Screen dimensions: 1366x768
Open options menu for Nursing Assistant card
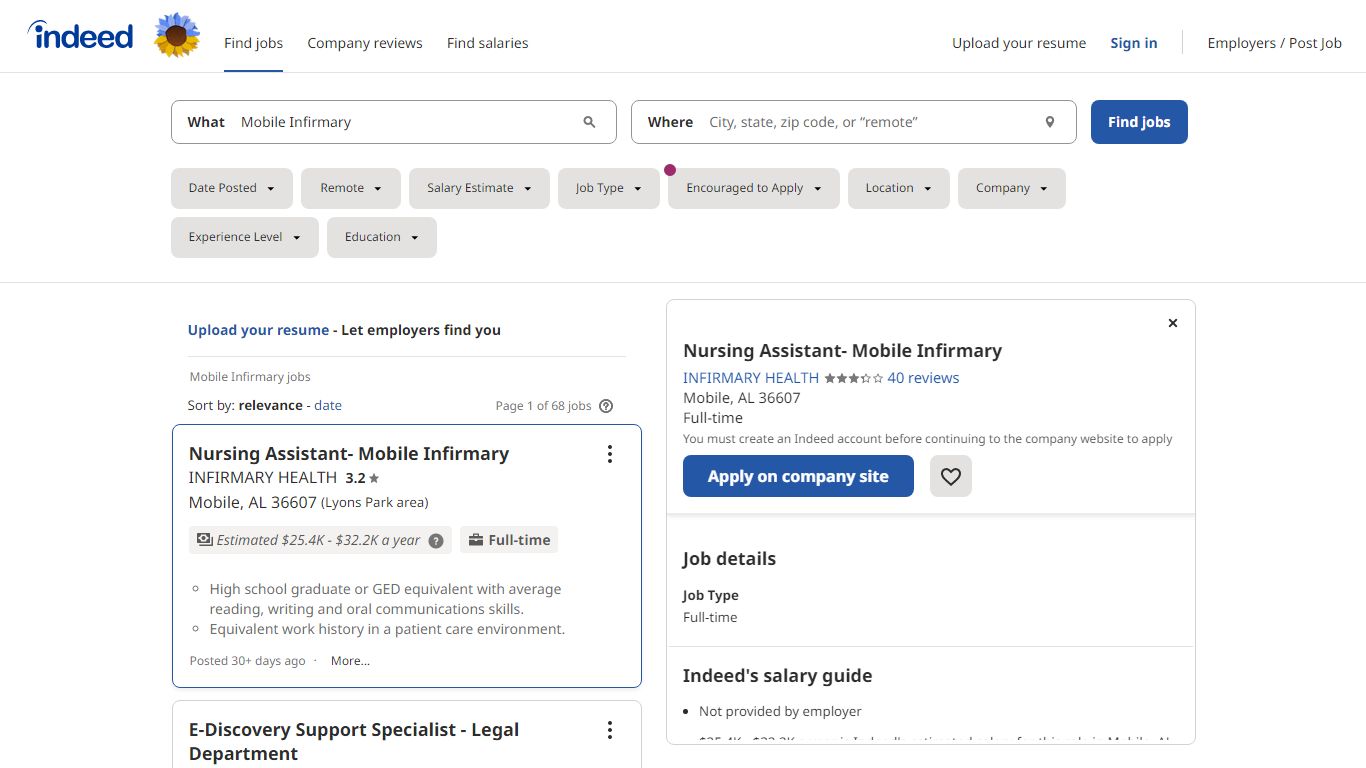click(610, 454)
